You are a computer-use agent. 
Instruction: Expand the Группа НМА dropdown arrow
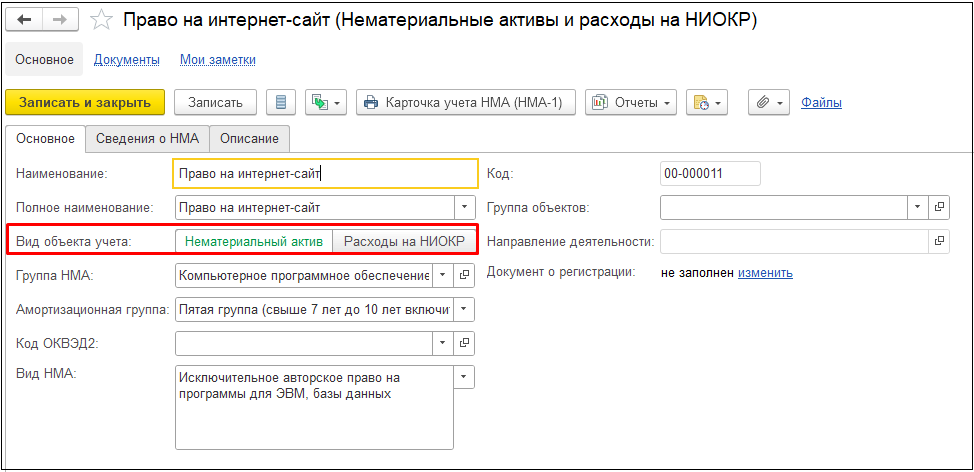pyautogui.click(x=442, y=275)
